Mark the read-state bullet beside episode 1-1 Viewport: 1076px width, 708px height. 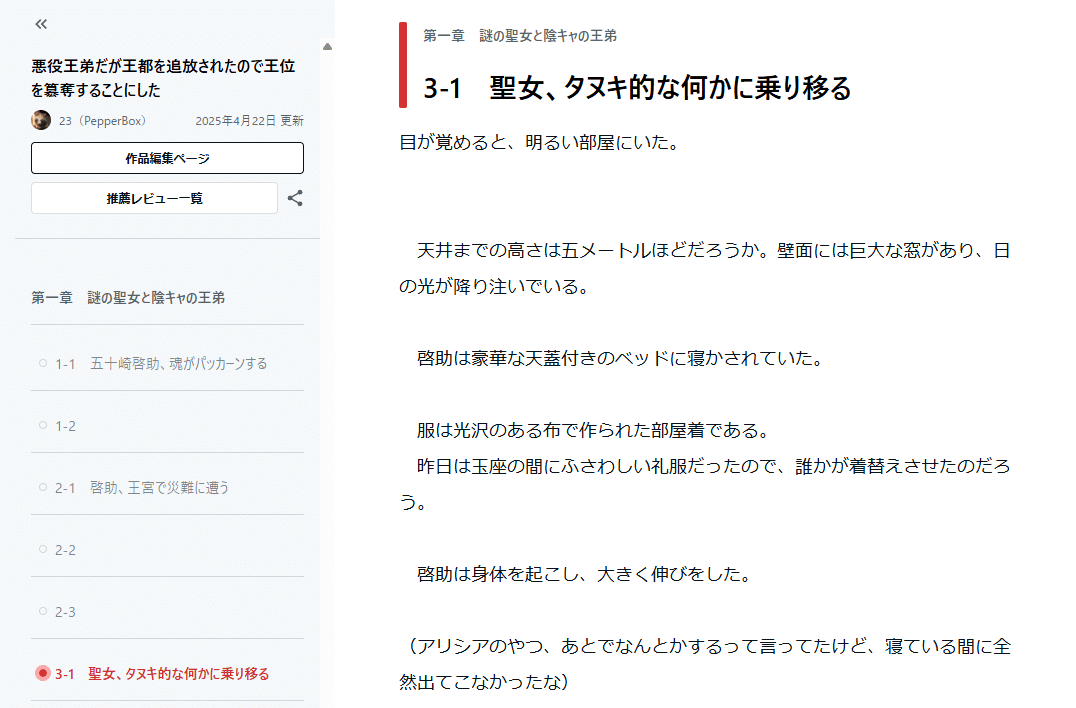pyautogui.click(x=41, y=364)
